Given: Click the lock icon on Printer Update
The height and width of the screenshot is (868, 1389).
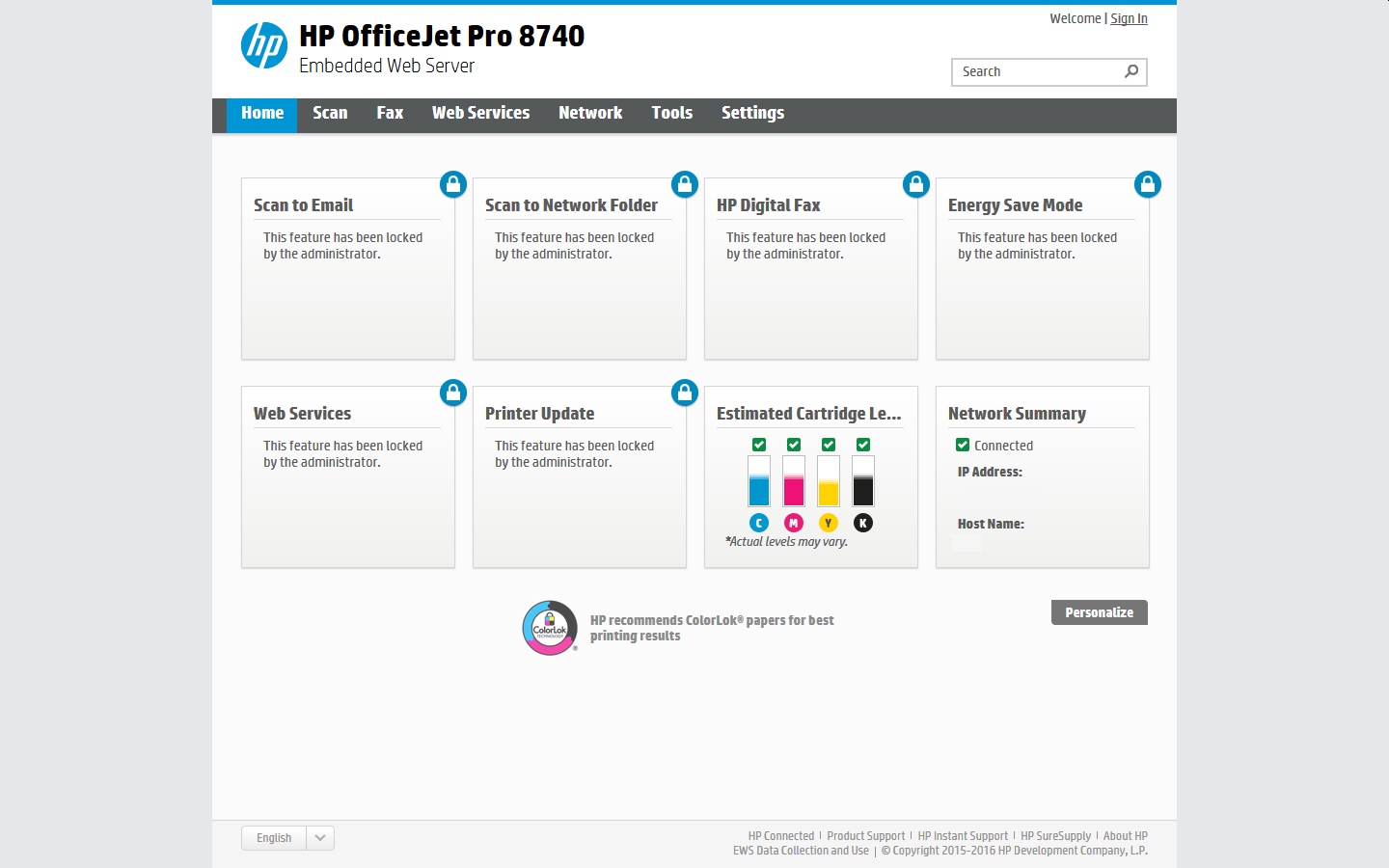Looking at the screenshot, I should [685, 393].
